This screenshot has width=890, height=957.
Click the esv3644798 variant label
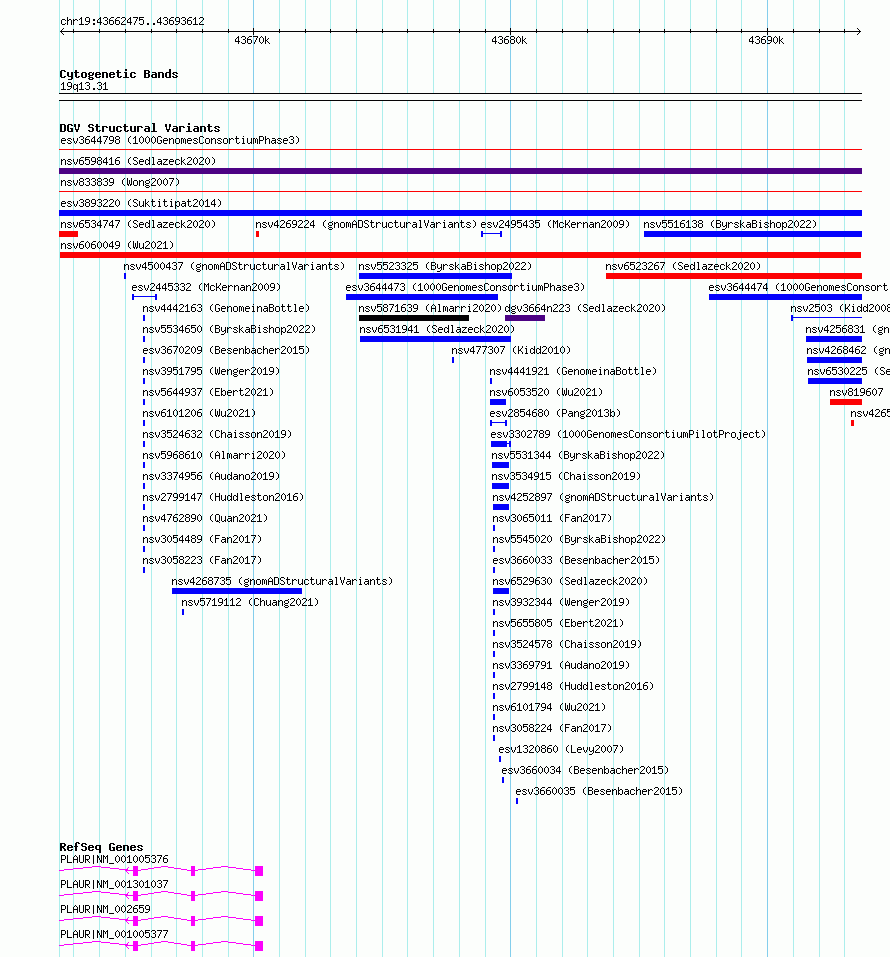point(180,140)
